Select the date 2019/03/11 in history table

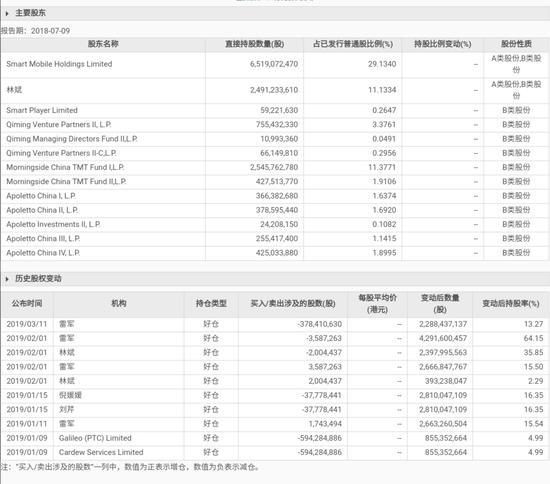27,324
